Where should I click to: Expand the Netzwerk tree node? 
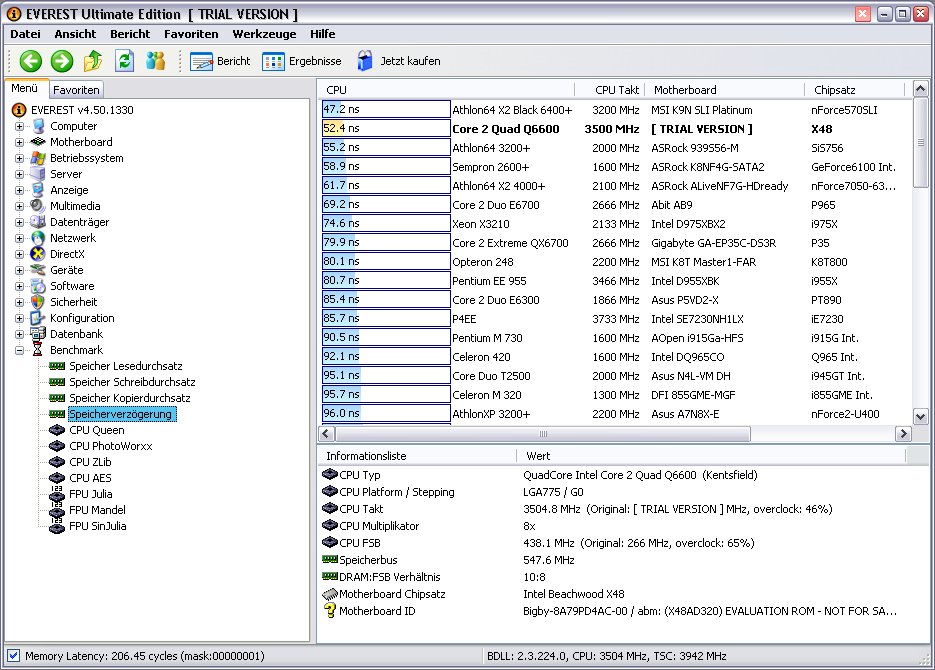pos(20,238)
